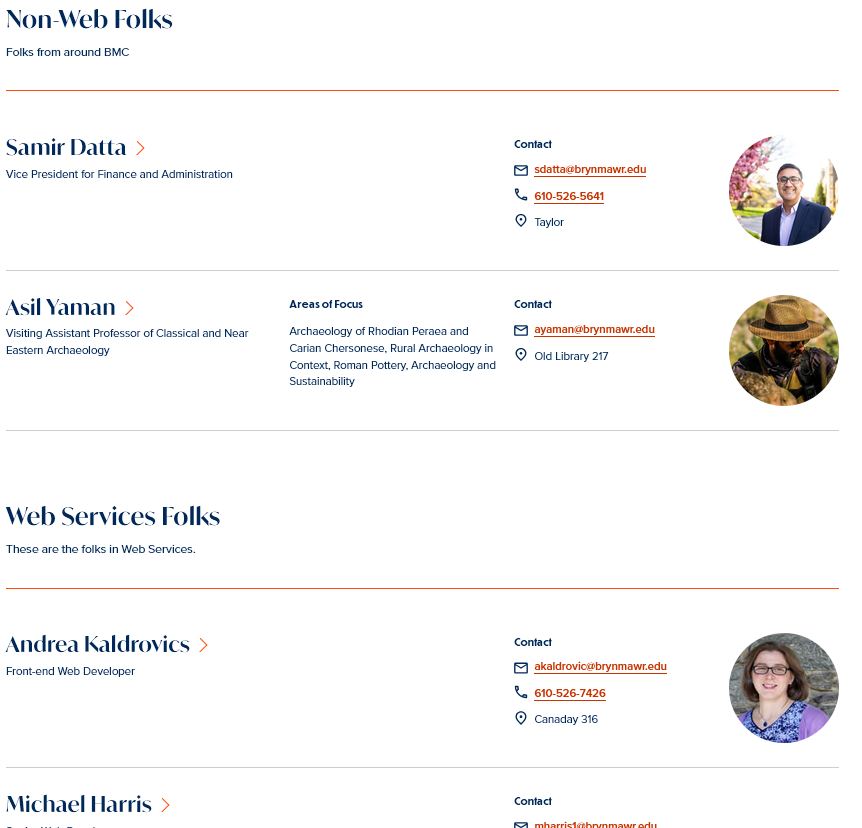Click the location pin icon beside Taylor
Image resolution: width=862 pixels, height=828 pixels.
click(521, 221)
